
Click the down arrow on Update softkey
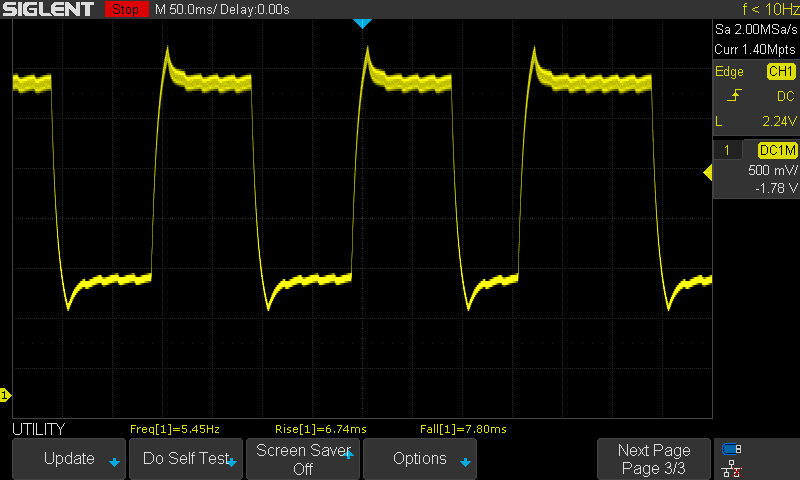[x=114, y=463]
